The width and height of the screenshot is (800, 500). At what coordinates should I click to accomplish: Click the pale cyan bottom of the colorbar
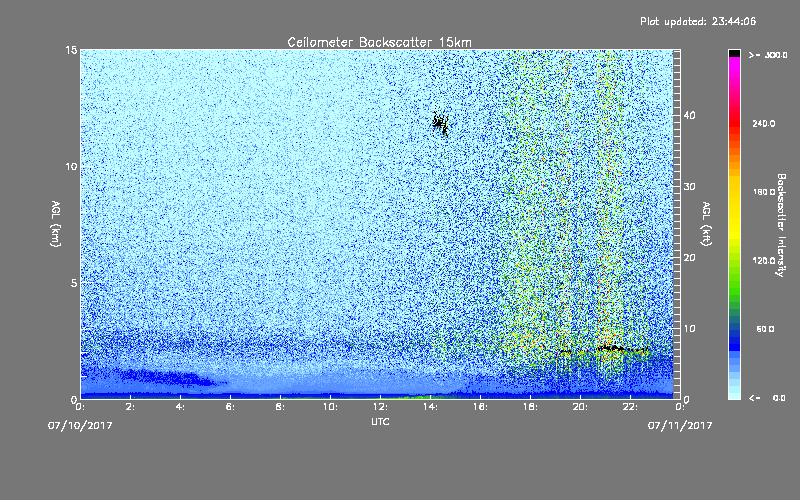click(x=734, y=390)
